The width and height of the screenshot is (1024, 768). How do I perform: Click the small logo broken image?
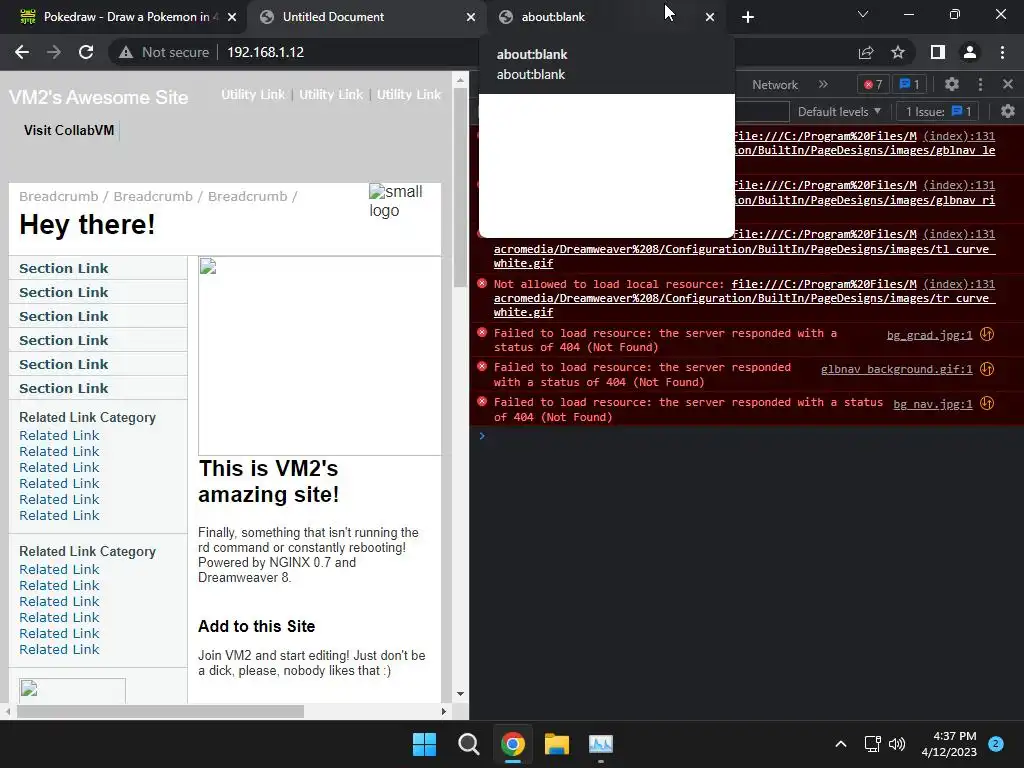click(396, 200)
